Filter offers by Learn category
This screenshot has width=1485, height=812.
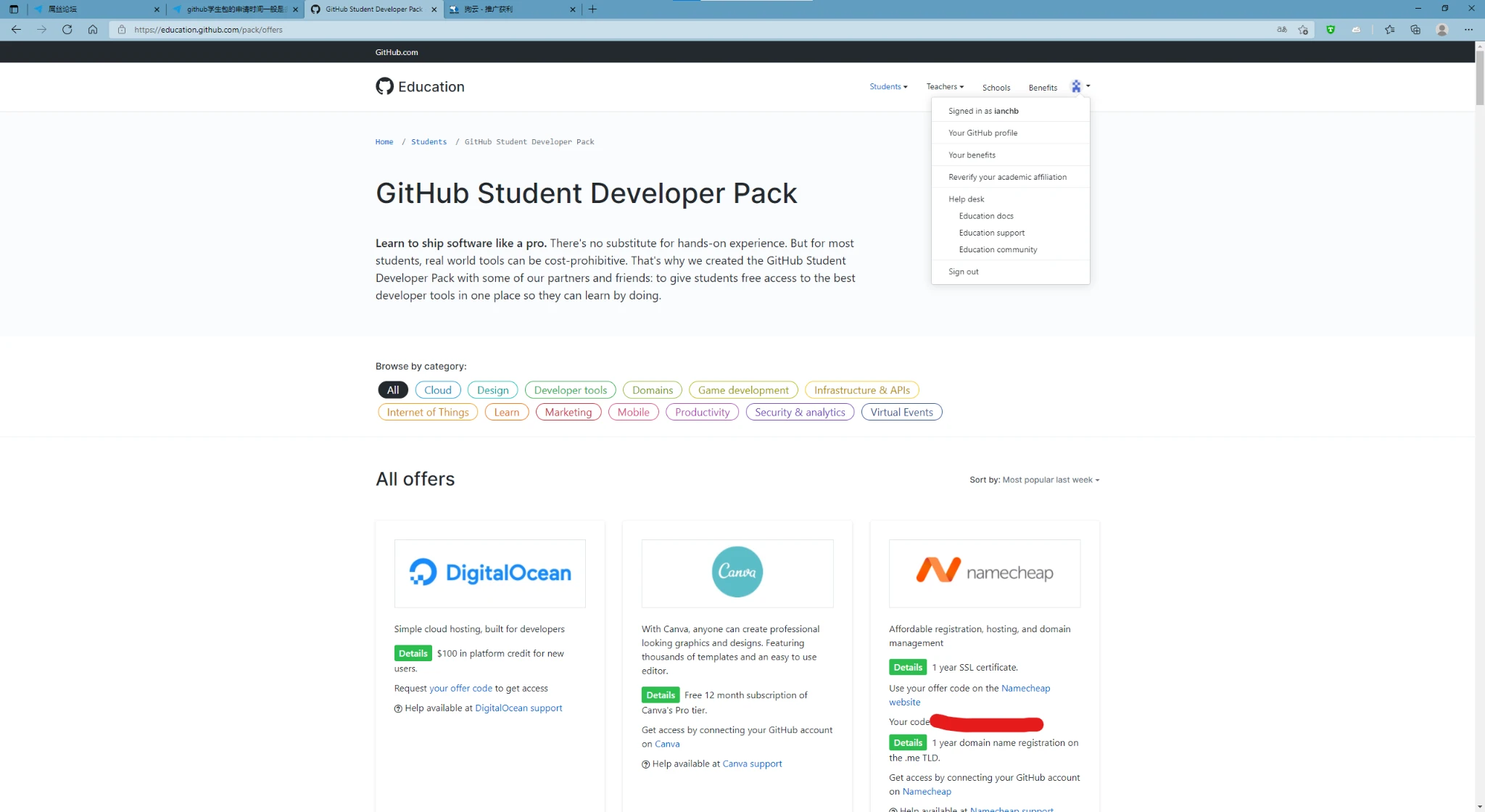pyautogui.click(x=507, y=413)
